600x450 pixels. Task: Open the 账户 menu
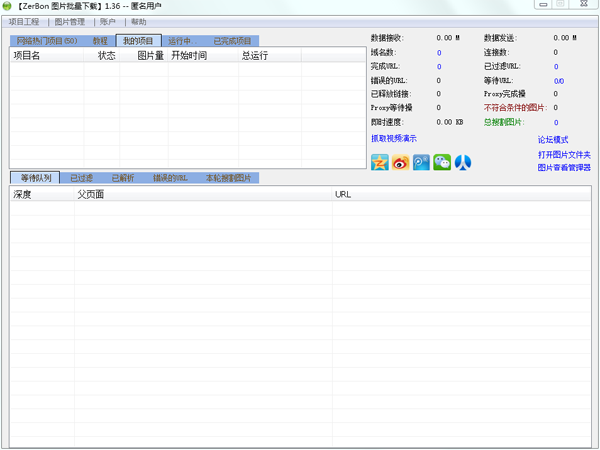(x=108, y=21)
